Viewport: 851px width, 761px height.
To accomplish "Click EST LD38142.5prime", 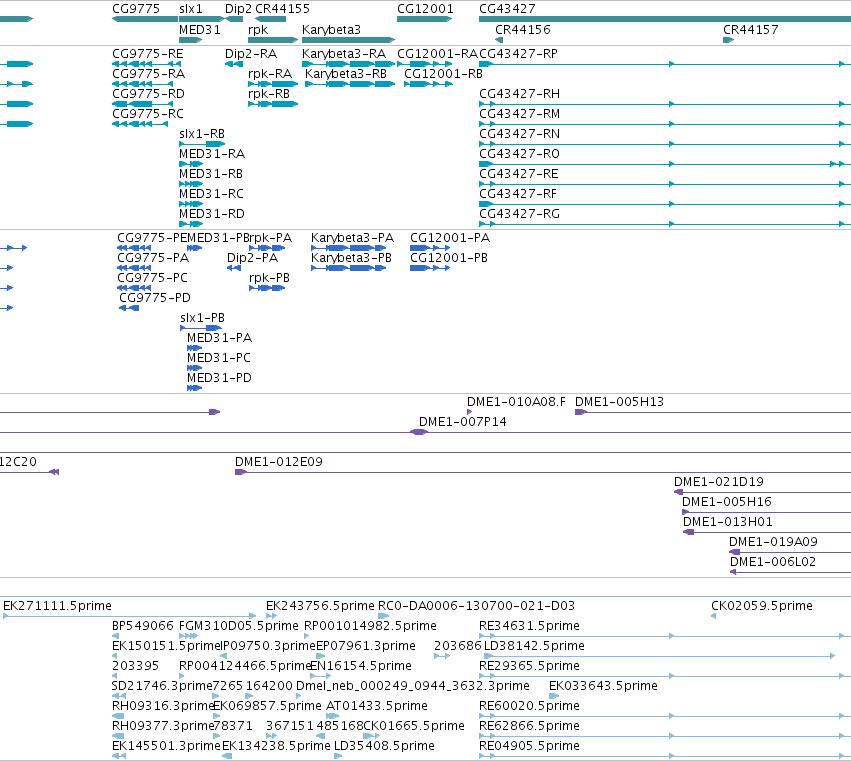I will [659, 656].
